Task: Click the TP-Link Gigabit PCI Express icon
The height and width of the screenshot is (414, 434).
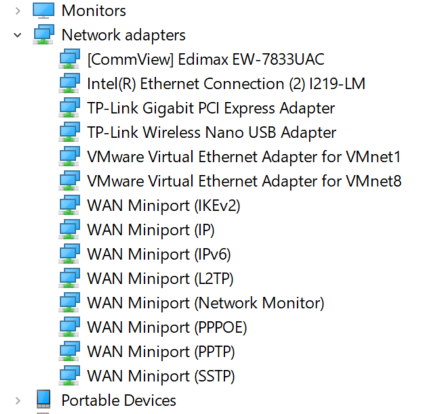Action: 69,108
